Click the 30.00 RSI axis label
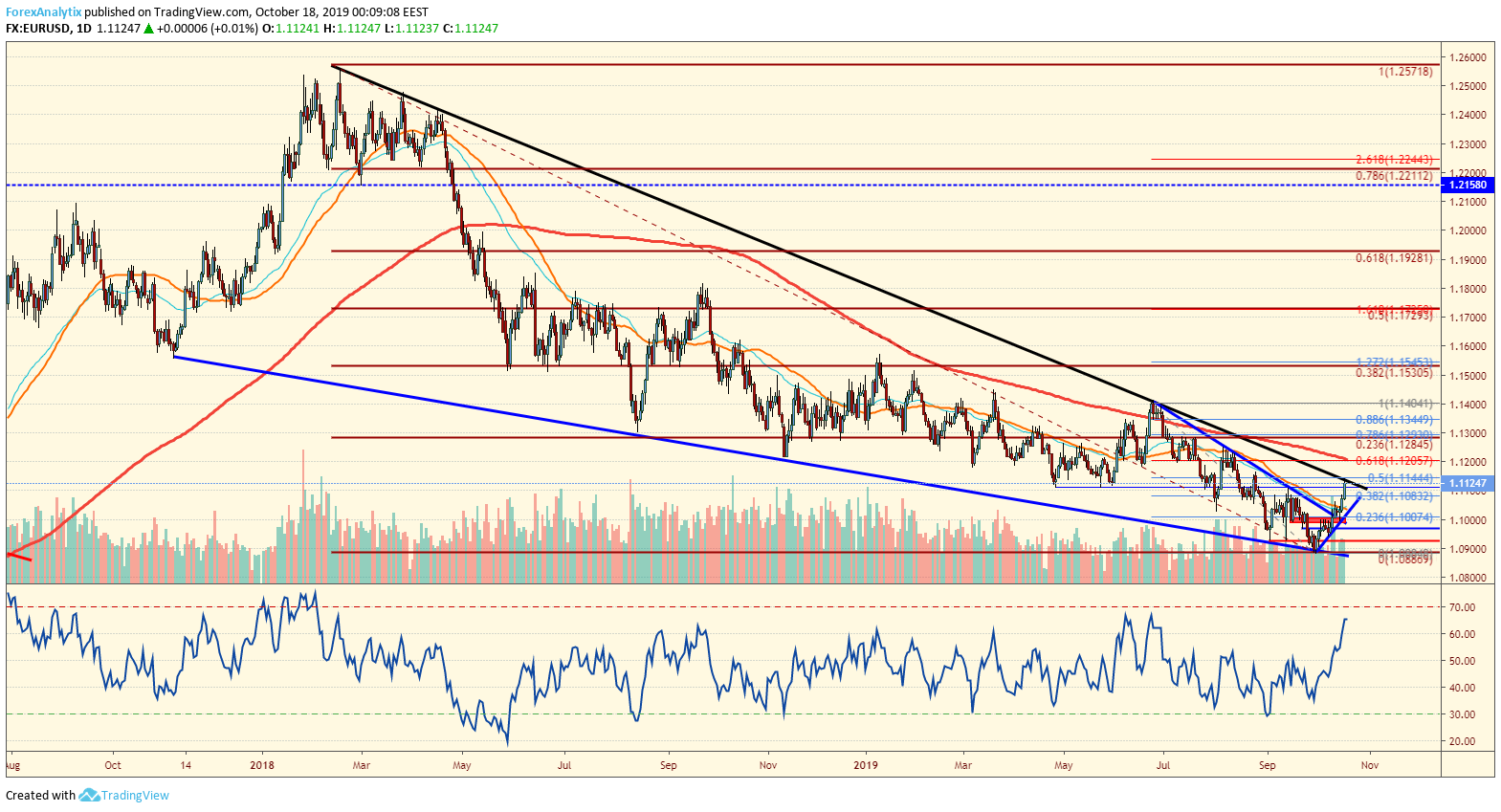1501x812 pixels. (x=1462, y=714)
